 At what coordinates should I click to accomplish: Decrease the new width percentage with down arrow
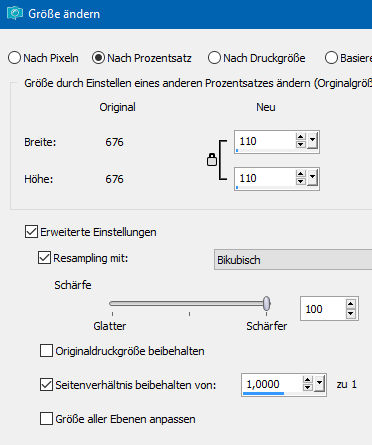point(300,145)
